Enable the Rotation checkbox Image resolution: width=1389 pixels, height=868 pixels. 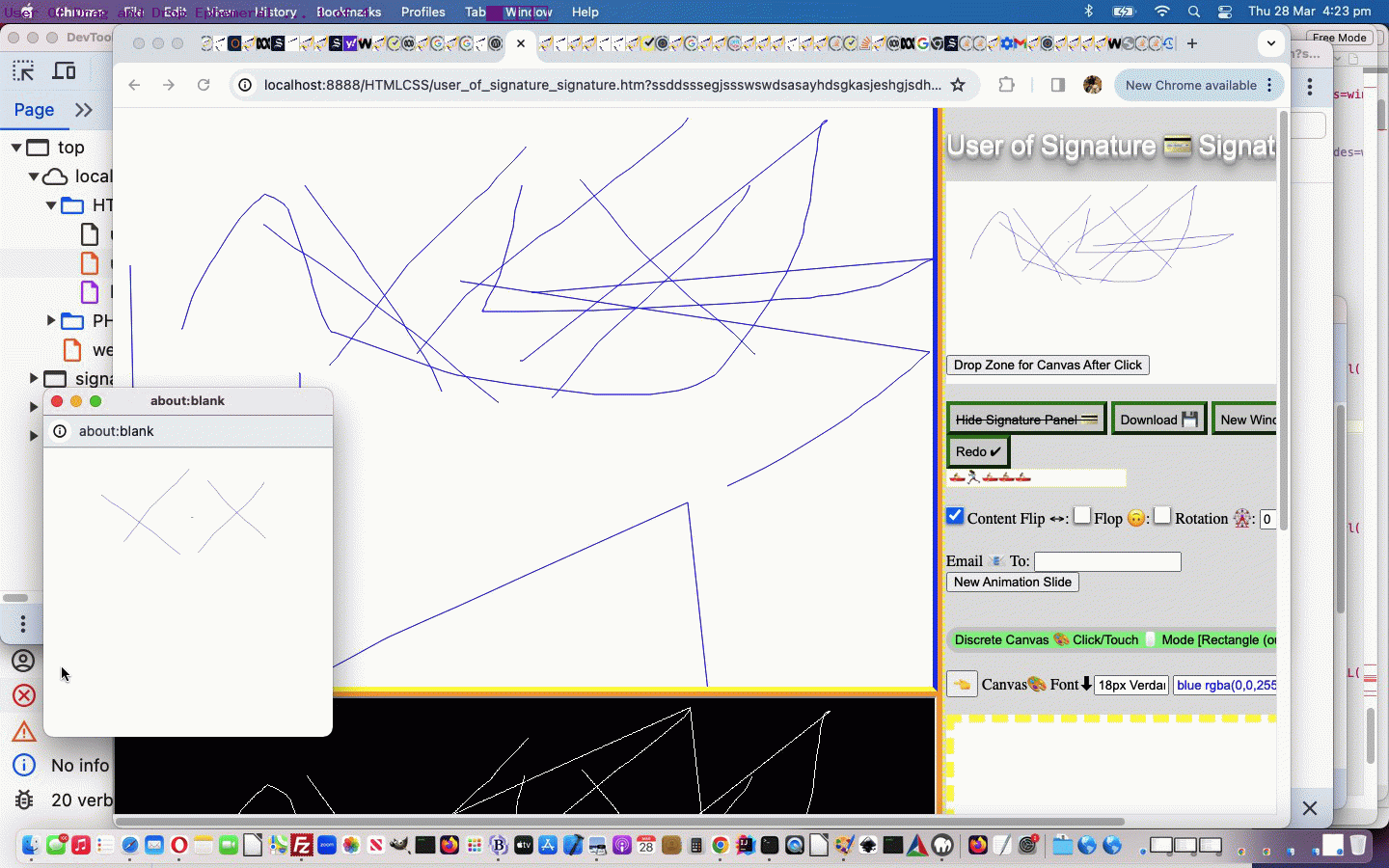(x=1162, y=516)
